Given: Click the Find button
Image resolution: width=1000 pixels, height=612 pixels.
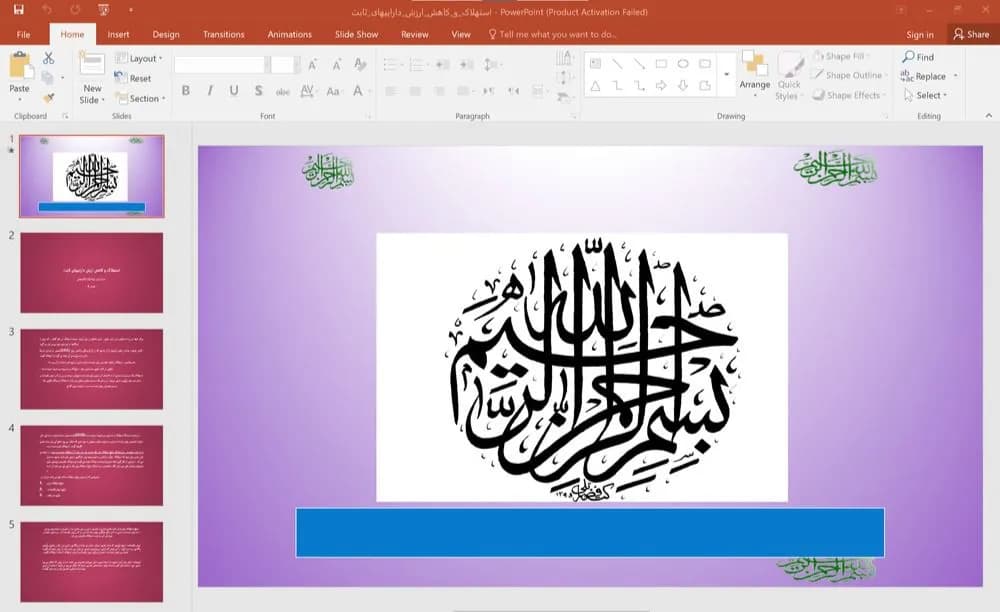Looking at the screenshot, I should point(918,57).
